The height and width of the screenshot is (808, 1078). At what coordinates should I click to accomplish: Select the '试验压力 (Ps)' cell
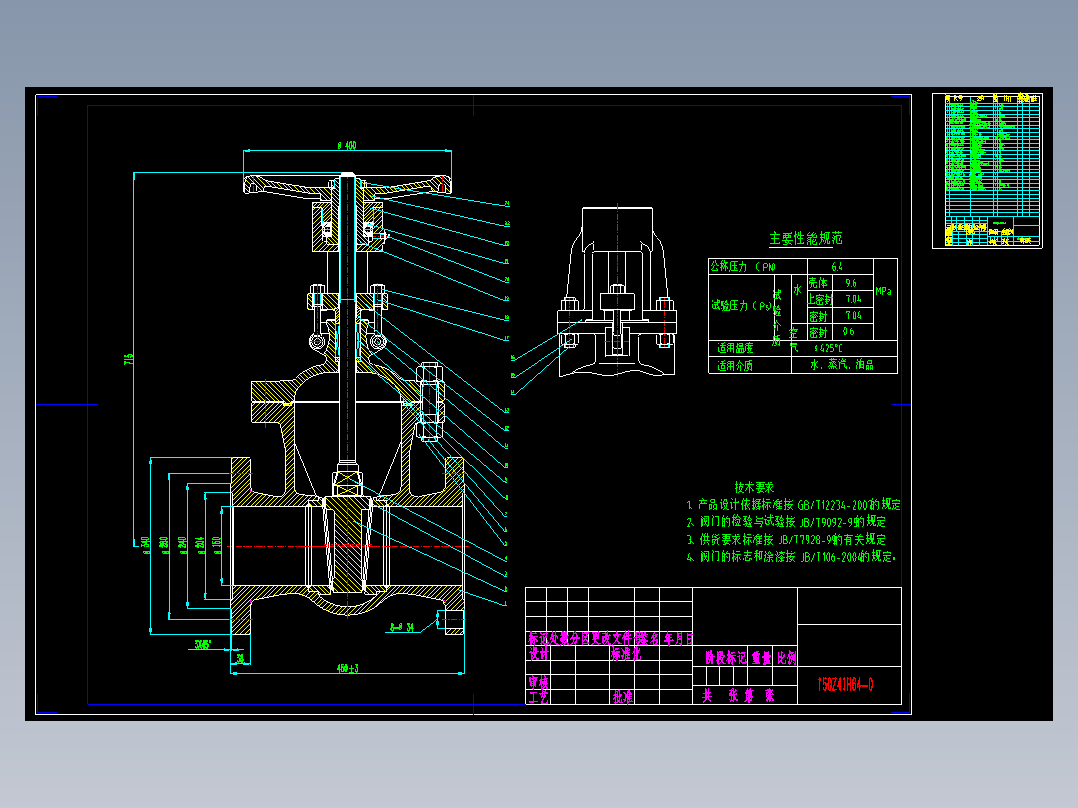(x=741, y=306)
